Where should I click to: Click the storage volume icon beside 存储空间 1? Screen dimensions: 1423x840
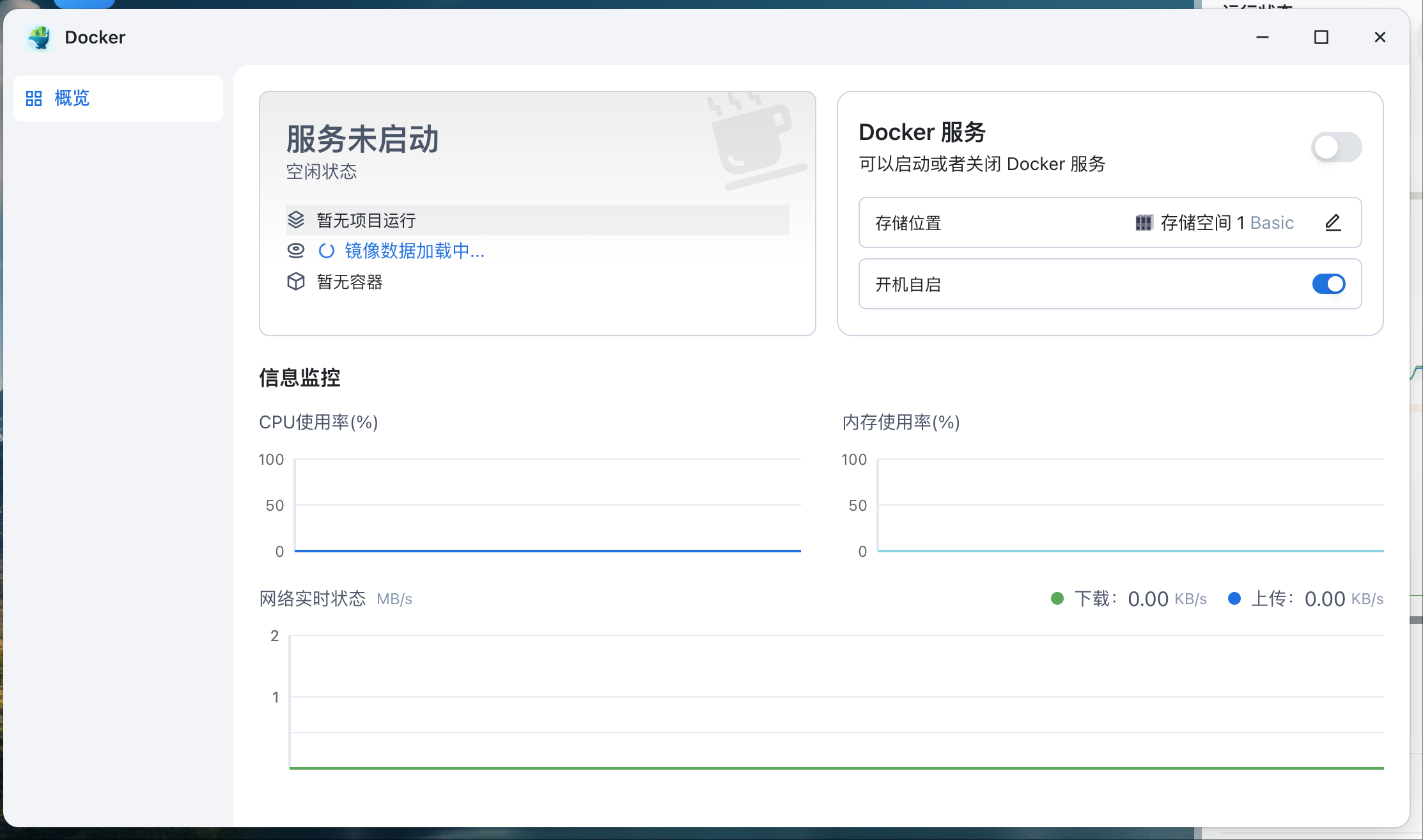pos(1143,222)
